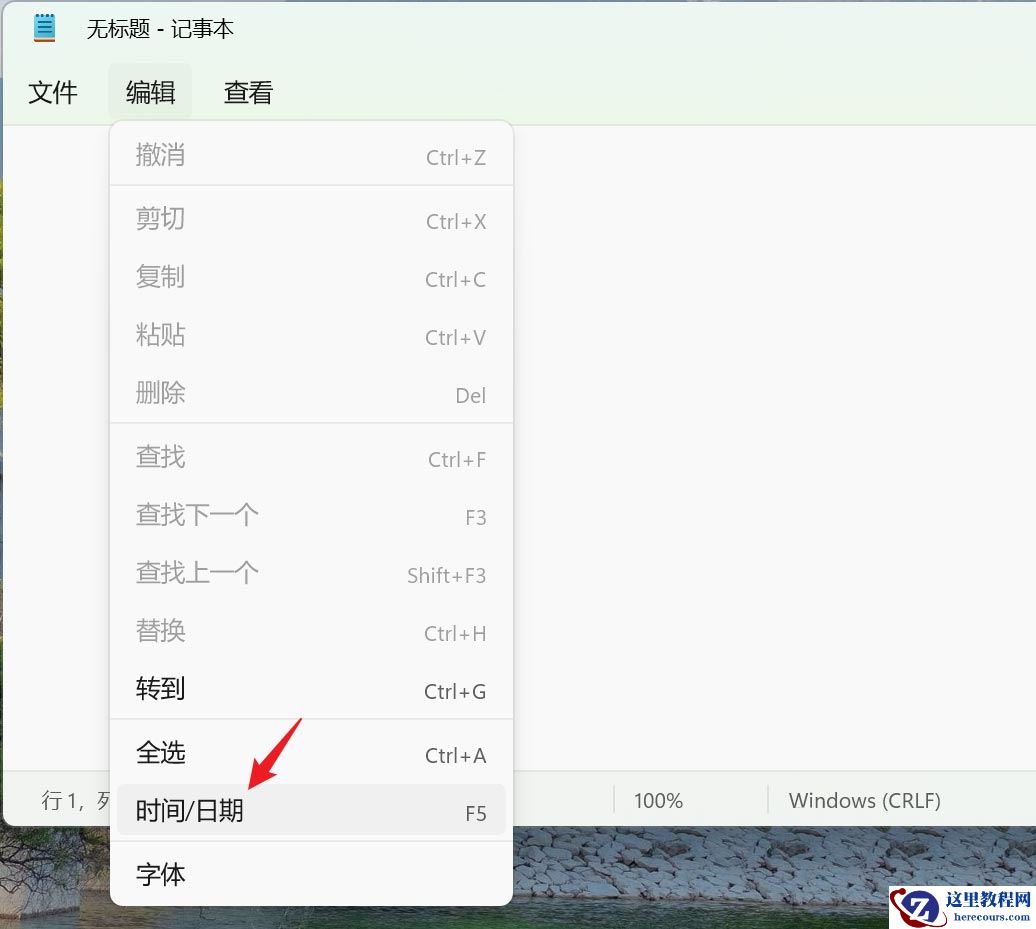Click the Notepad icon in the title bar

(x=44, y=27)
